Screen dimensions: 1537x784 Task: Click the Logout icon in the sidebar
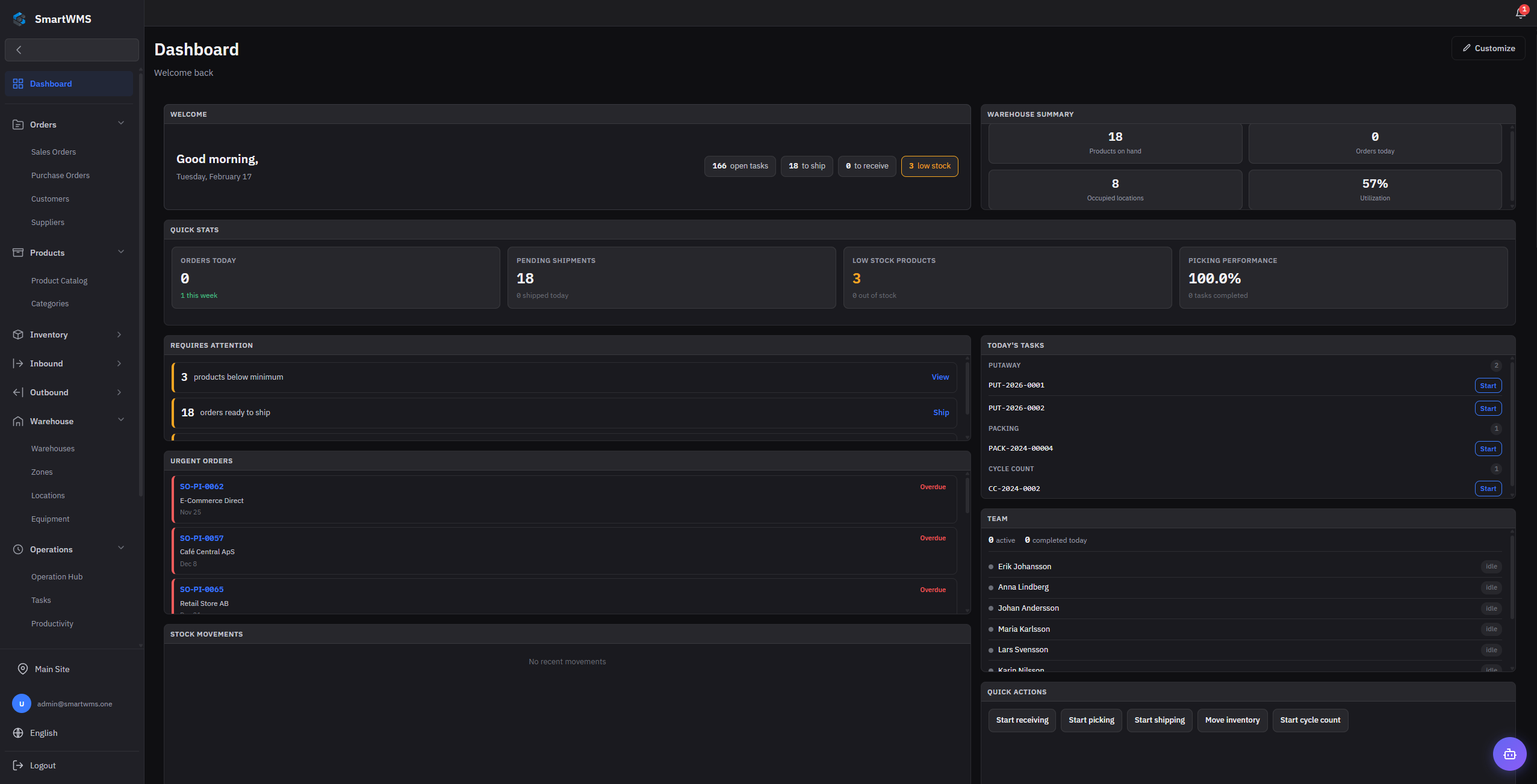coord(18,765)
